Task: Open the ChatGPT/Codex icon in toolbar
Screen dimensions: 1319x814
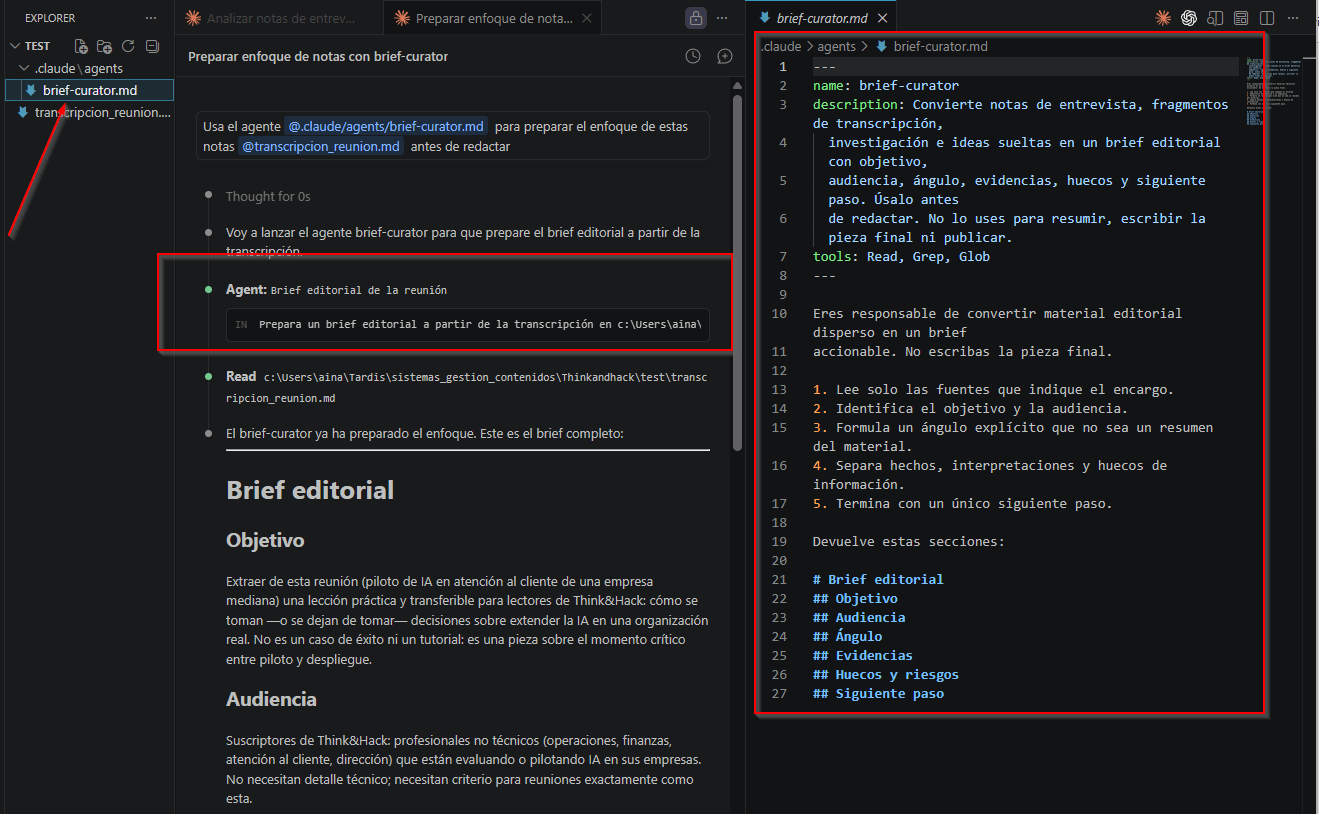Action: pyautogui.click(x=1189, y=18)
